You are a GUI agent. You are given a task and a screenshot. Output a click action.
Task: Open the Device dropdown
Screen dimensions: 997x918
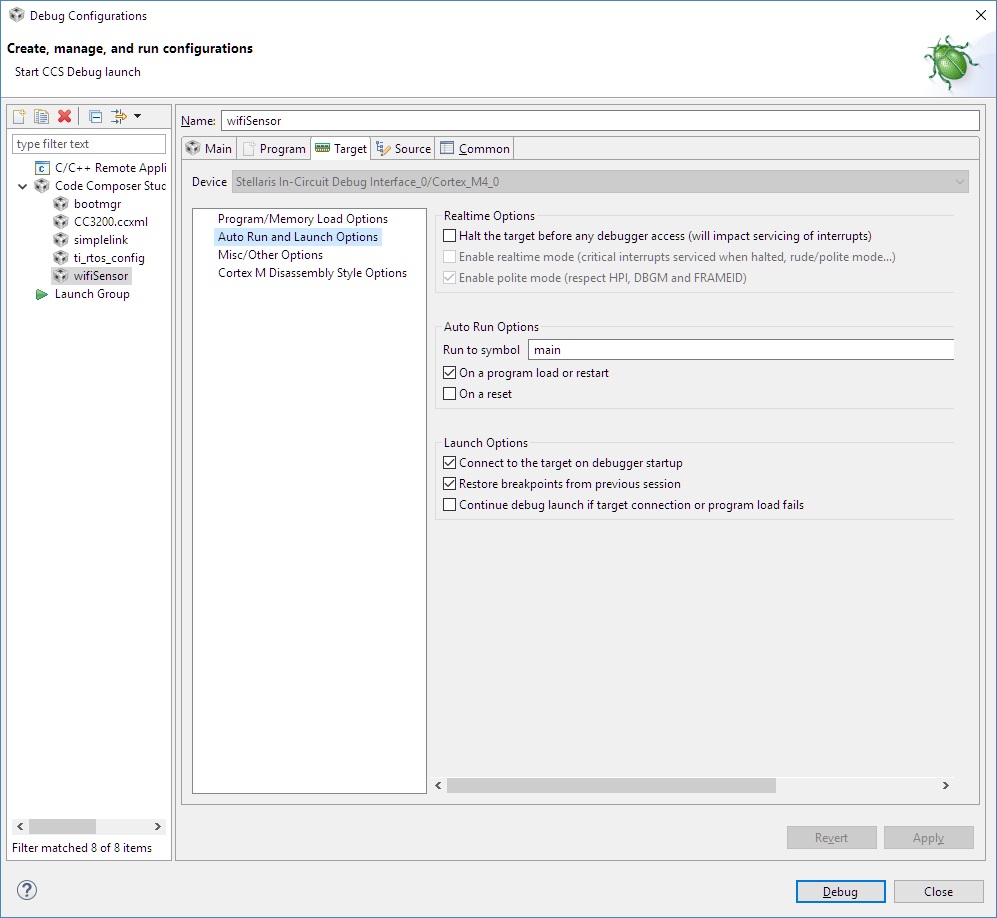(600, 182)
